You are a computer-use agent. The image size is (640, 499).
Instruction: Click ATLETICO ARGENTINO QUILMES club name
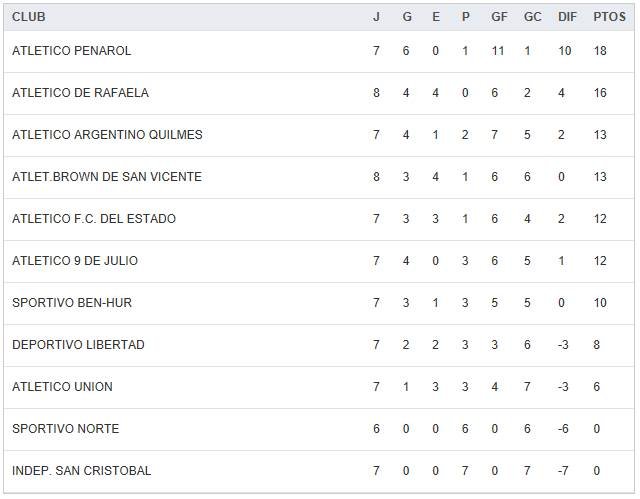pyautogui.click(x=107, y=135)
